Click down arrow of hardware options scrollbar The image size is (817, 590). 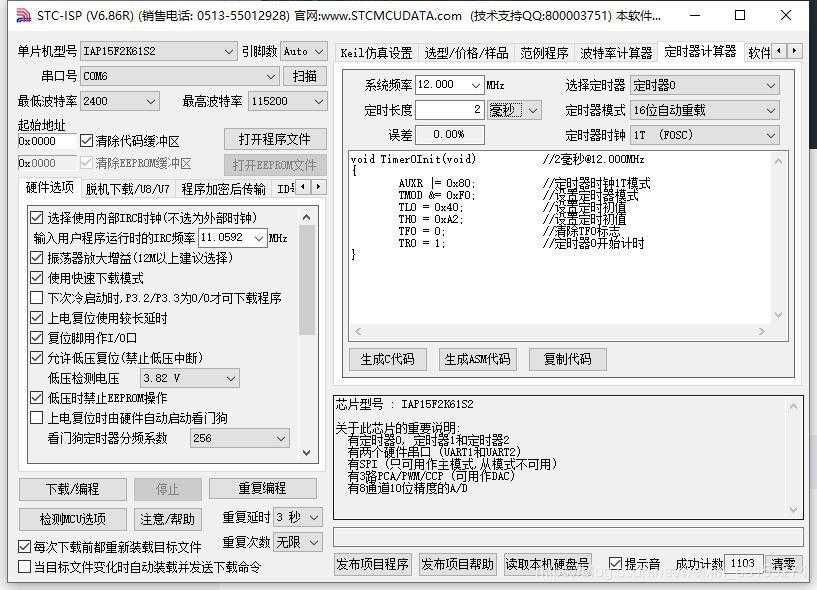[306, 452]
